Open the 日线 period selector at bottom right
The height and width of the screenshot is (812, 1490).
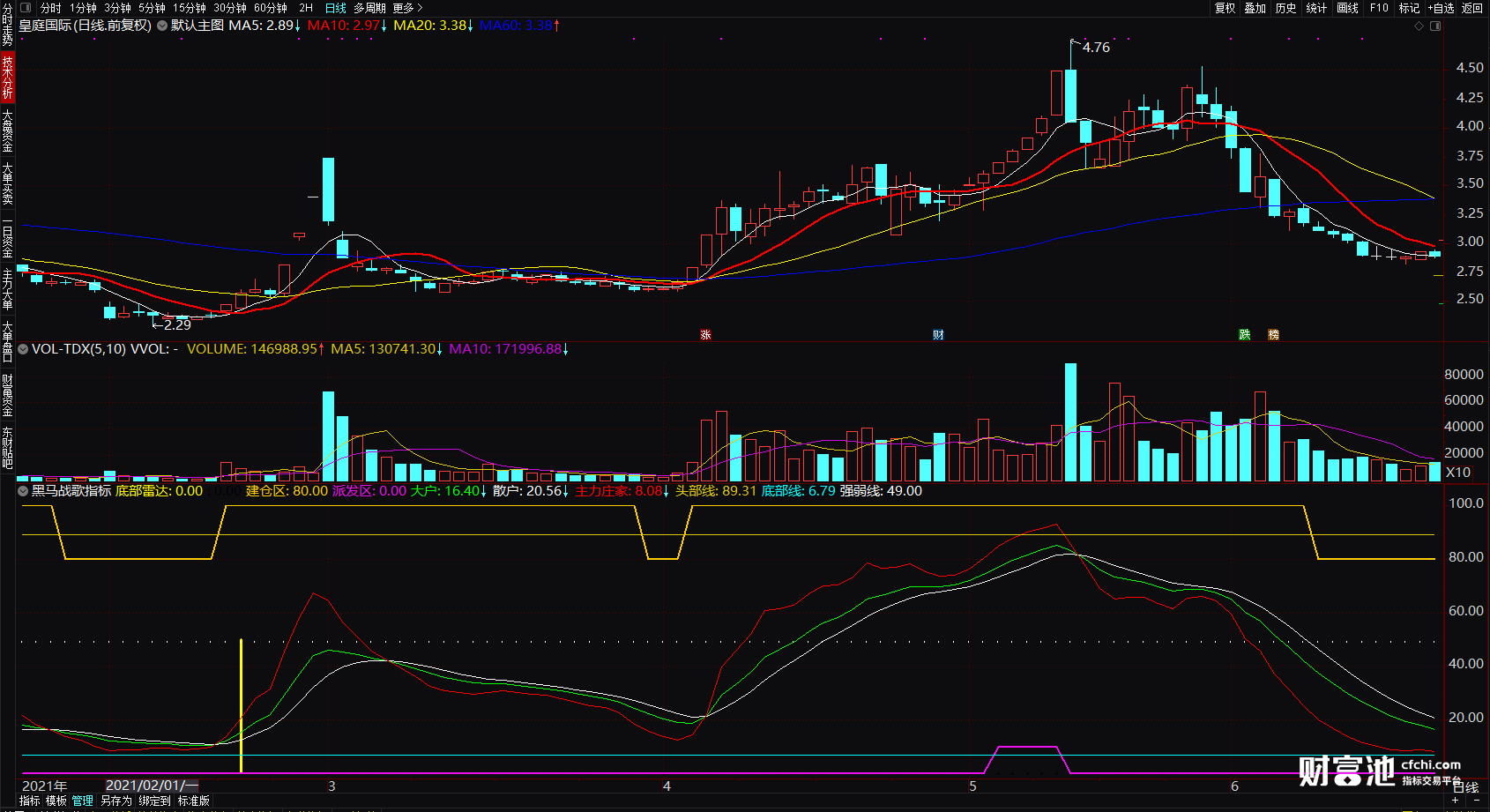1465,787
